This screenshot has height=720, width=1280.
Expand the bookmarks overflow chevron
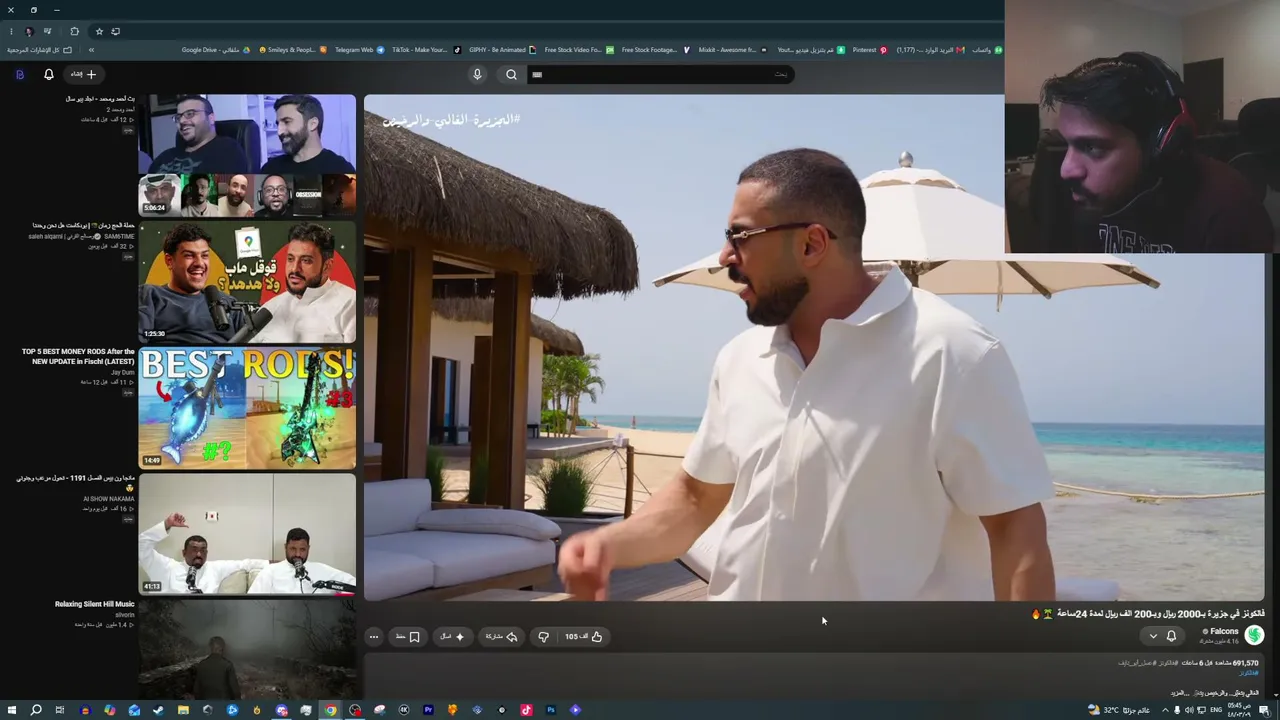(x=91, y=50)
